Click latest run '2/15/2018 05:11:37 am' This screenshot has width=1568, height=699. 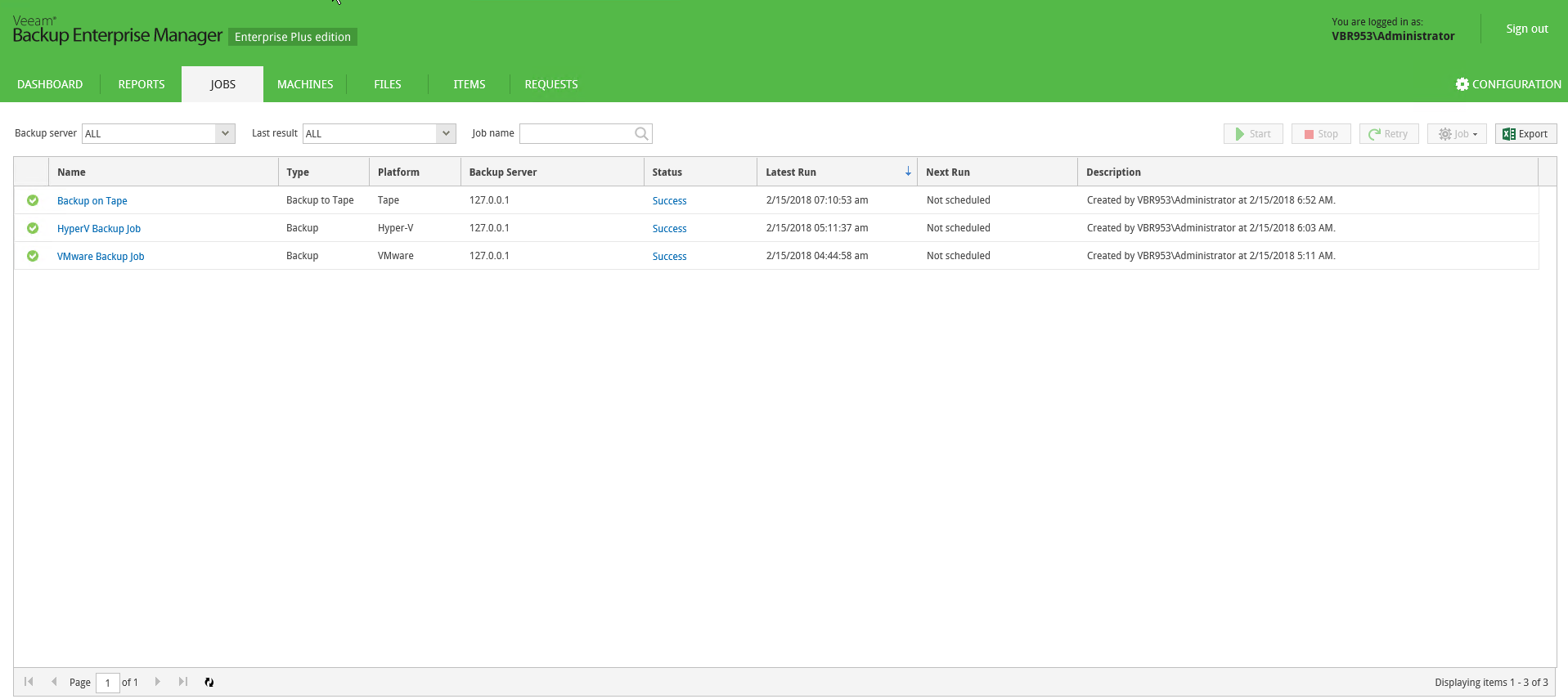[x=817, y=228]
